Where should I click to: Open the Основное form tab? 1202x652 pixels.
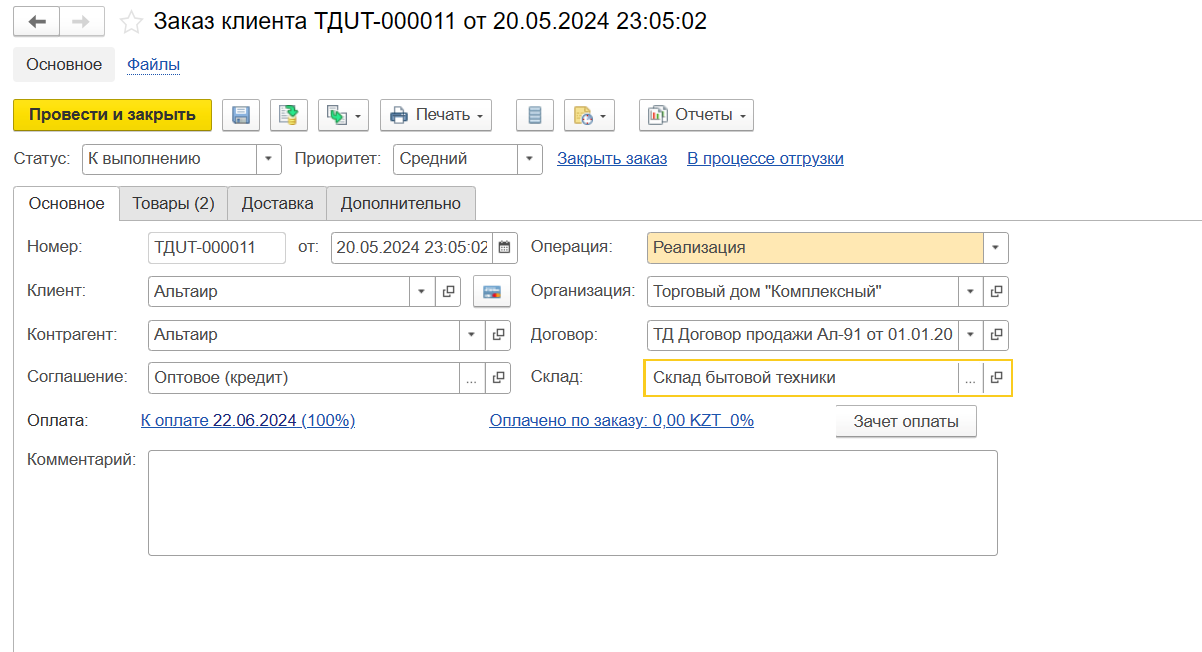point(66,203)
